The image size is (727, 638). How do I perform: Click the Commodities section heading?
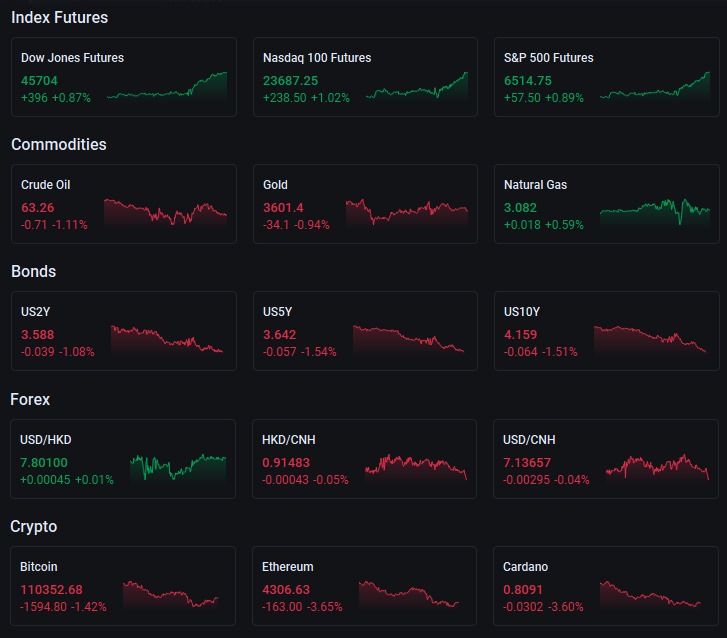point(58,145)
